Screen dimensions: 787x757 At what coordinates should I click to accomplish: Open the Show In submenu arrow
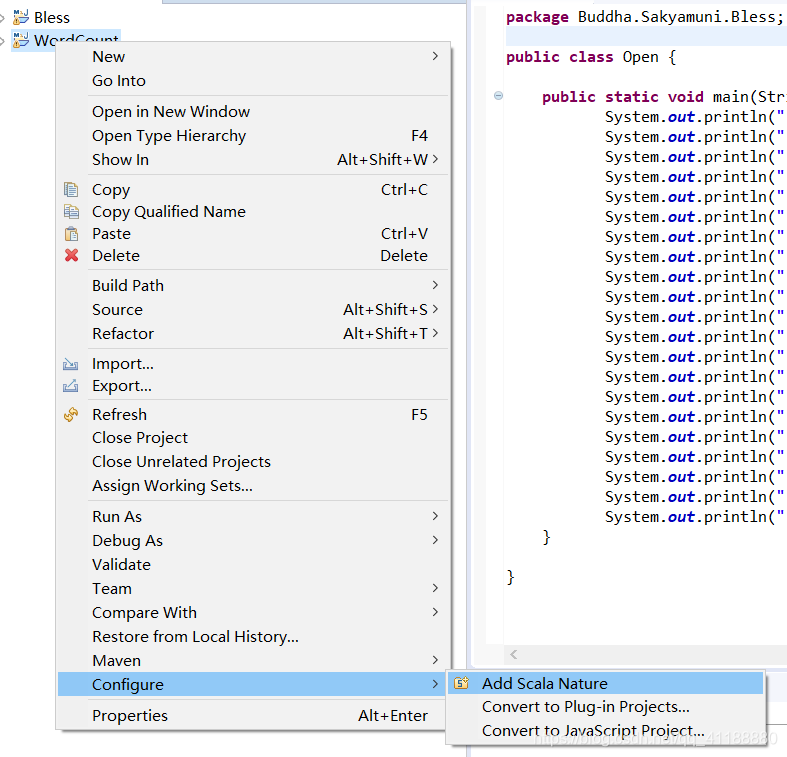[x=435, y=159]
